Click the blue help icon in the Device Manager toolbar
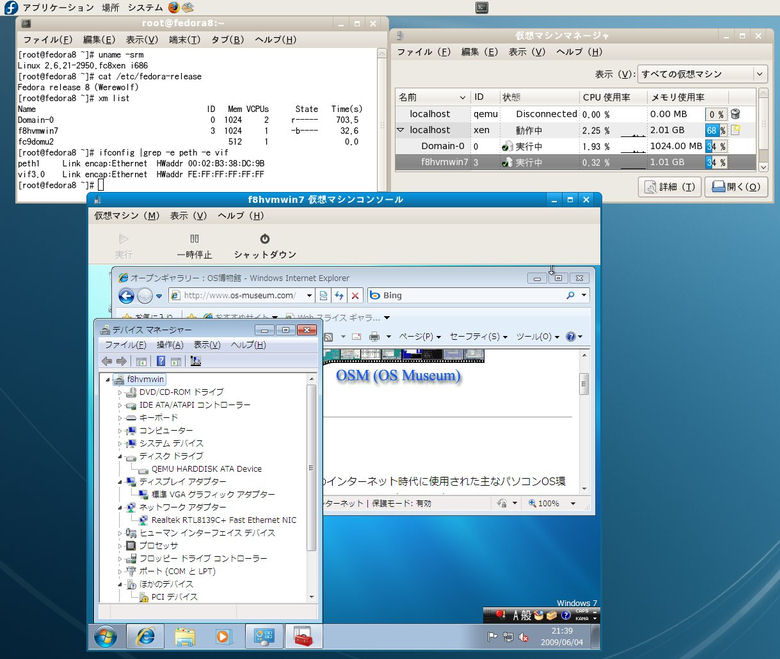Viewport: 780px width, 659px height. click(x=161, y=361)
